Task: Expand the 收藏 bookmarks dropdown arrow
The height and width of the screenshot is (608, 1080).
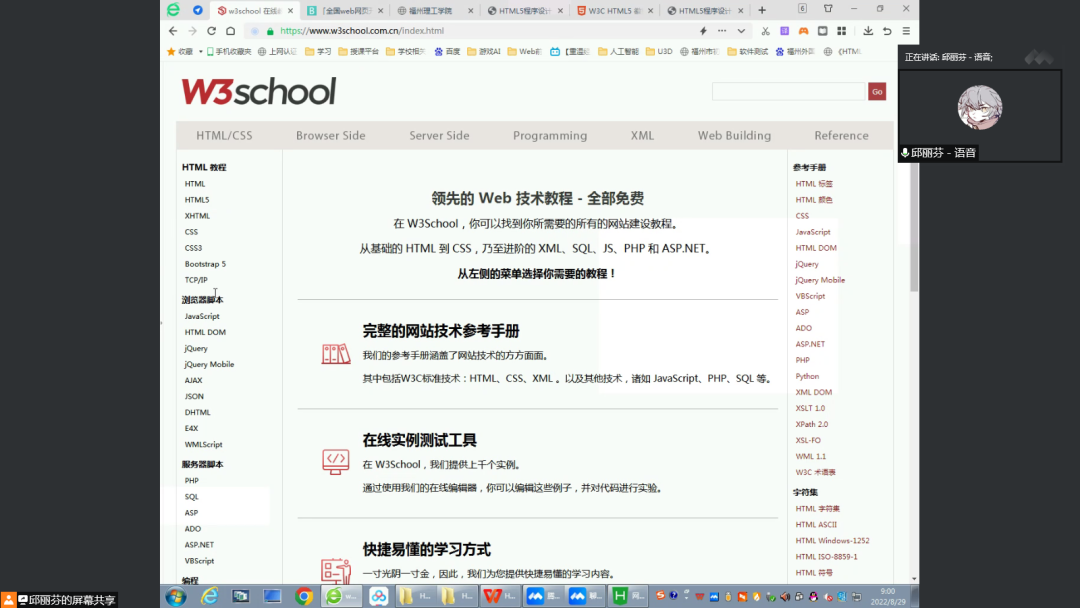Action: coord(200,52)
